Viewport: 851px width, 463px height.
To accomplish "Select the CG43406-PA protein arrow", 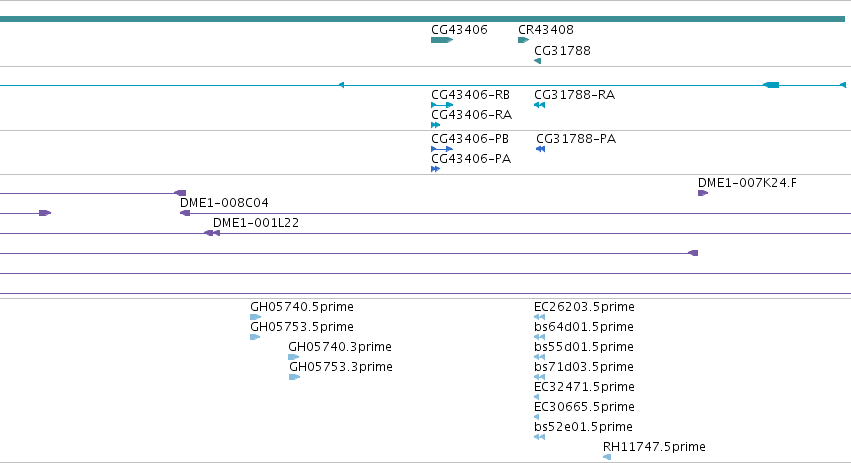I will 435,169.
